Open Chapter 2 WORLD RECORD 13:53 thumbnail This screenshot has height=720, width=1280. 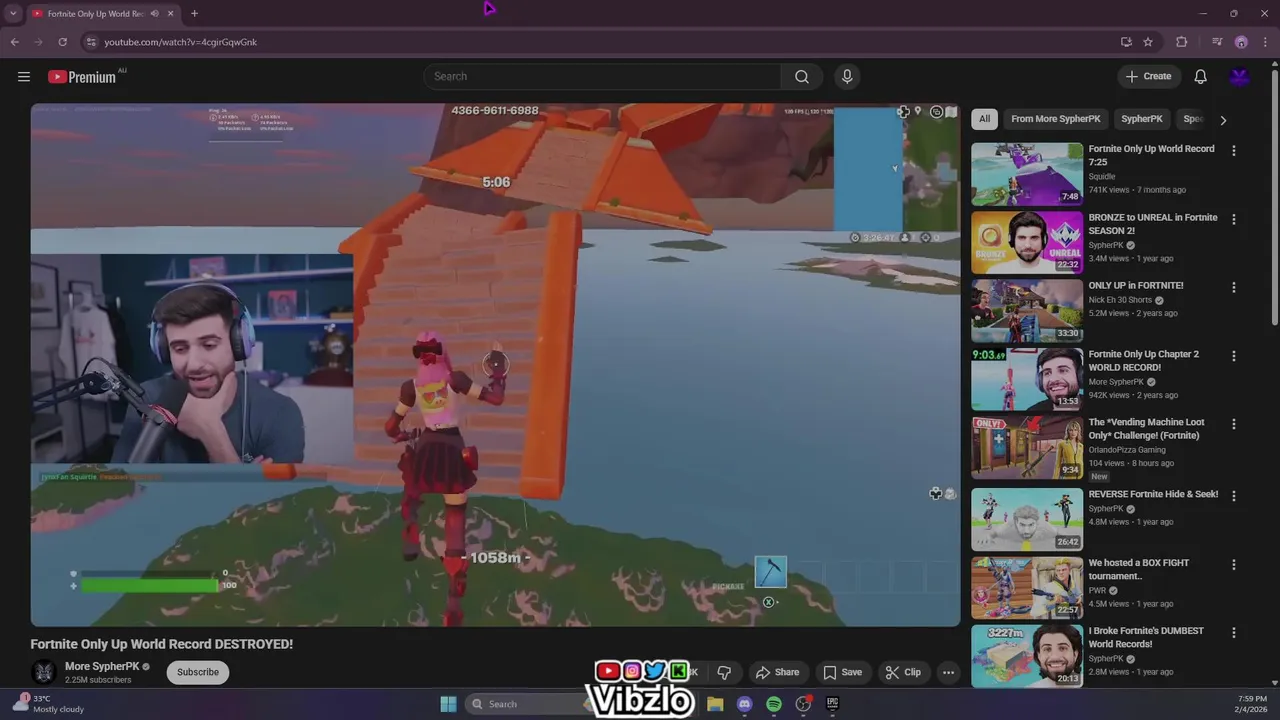coord(1027,379)
